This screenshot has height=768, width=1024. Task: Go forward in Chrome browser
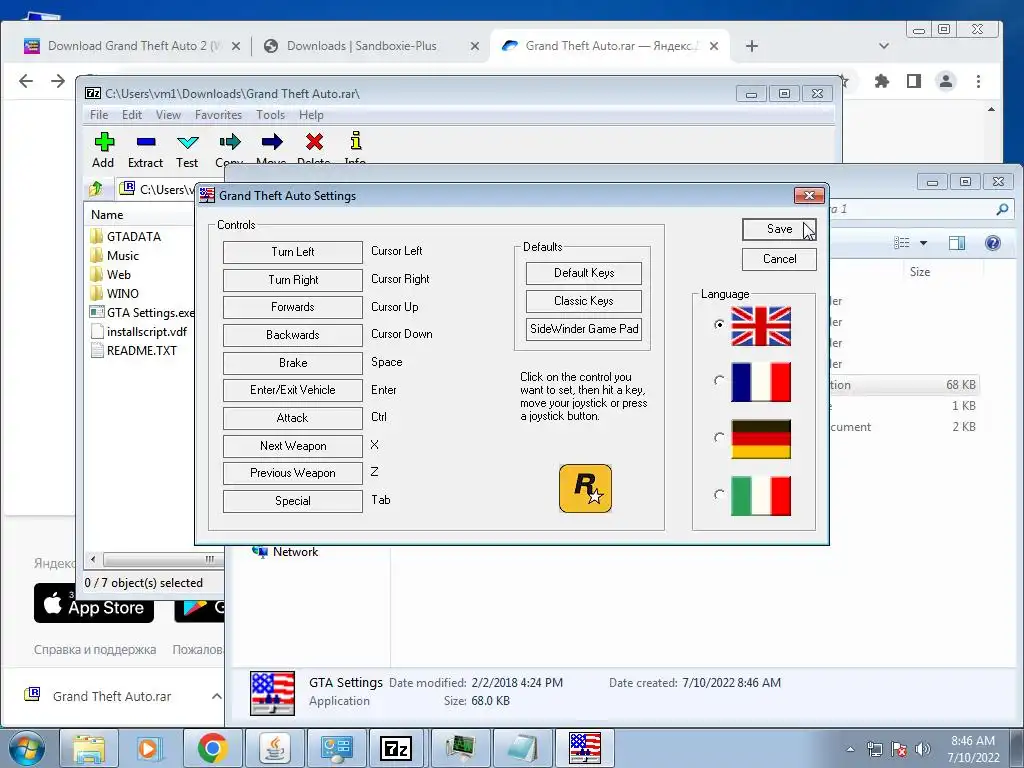(58, 81)
